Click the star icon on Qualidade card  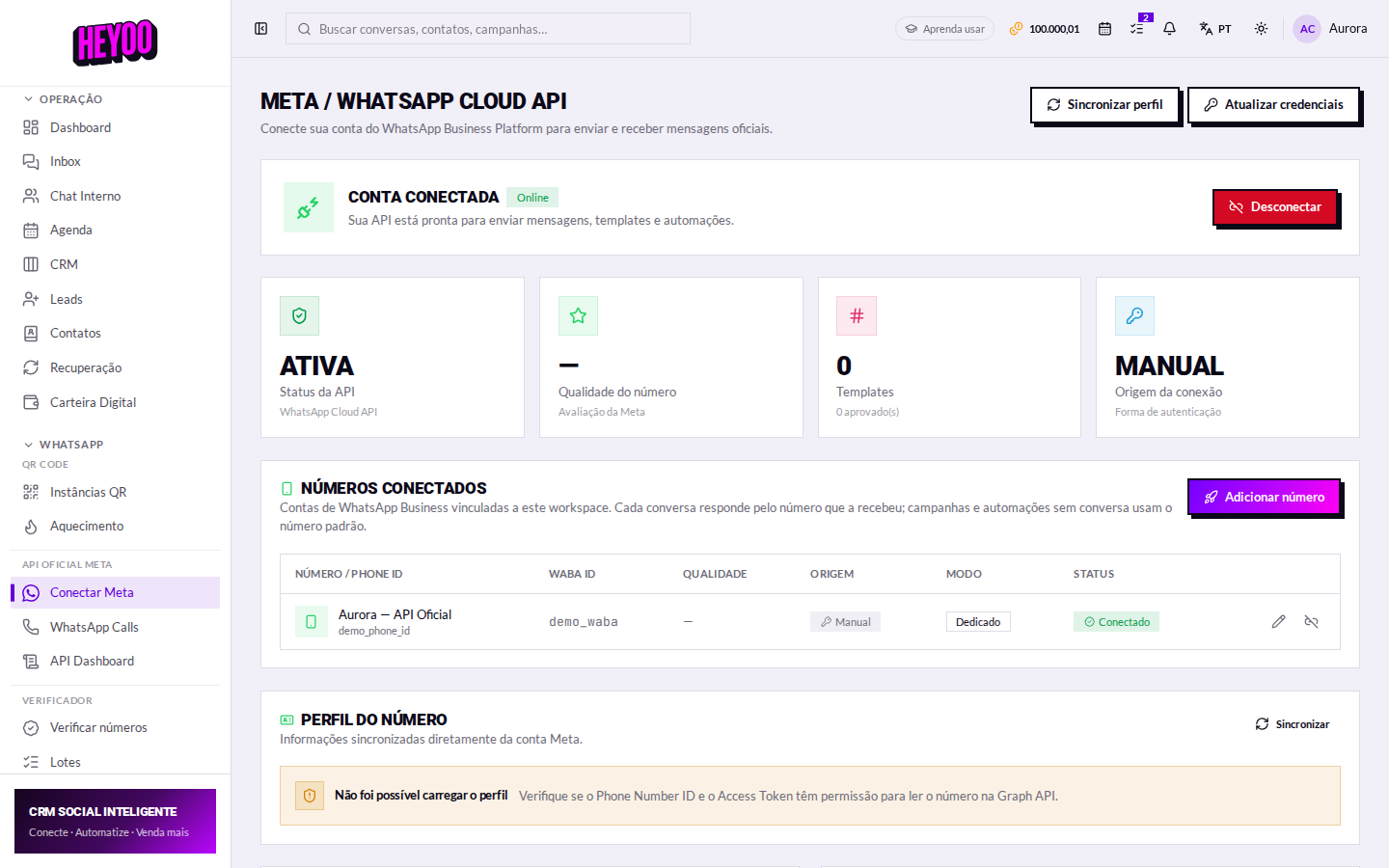[x=578, y=315]
